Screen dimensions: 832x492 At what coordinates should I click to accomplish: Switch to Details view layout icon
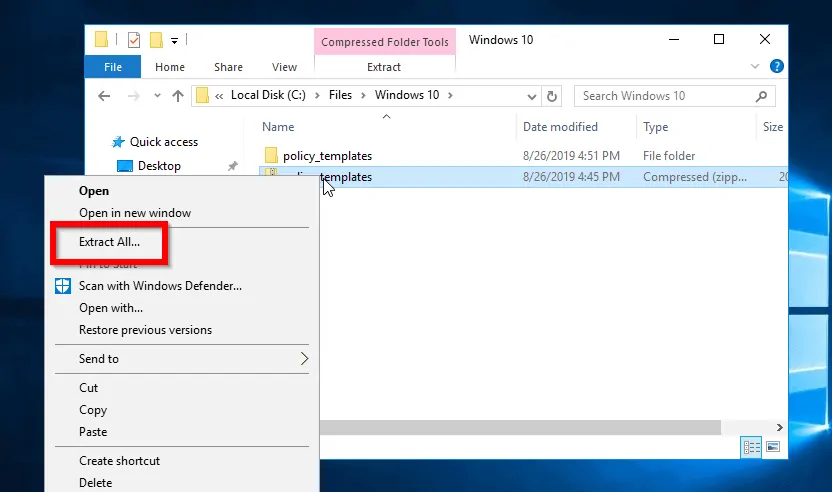point(749,447)
